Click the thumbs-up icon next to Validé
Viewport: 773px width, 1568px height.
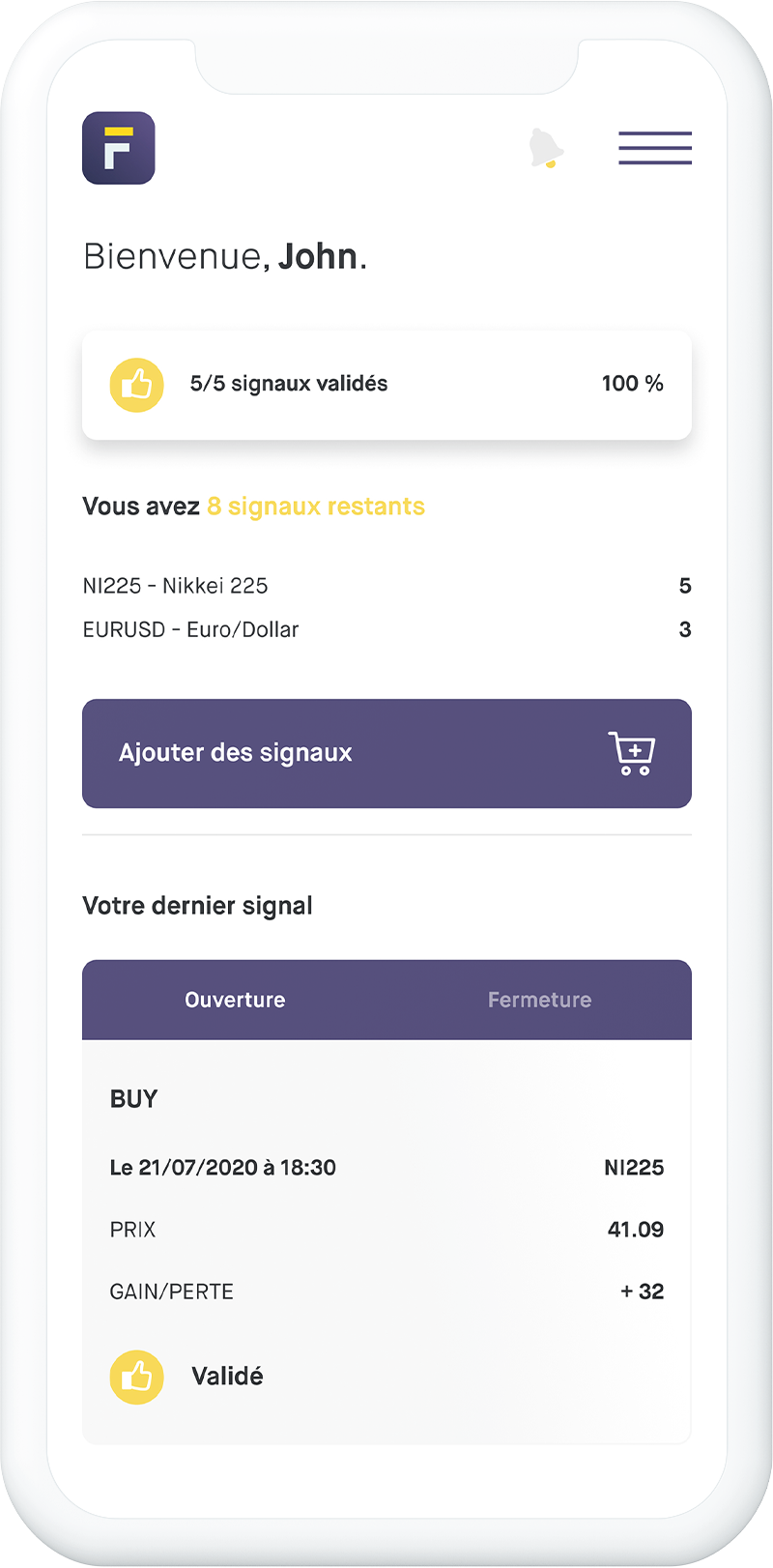136,1377
